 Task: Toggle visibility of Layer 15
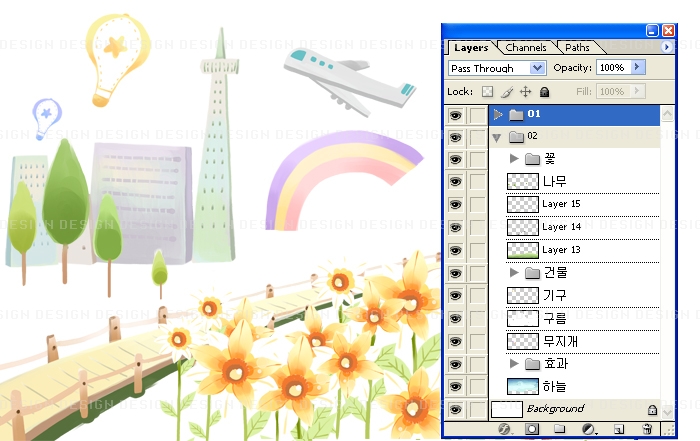point(455,204)
